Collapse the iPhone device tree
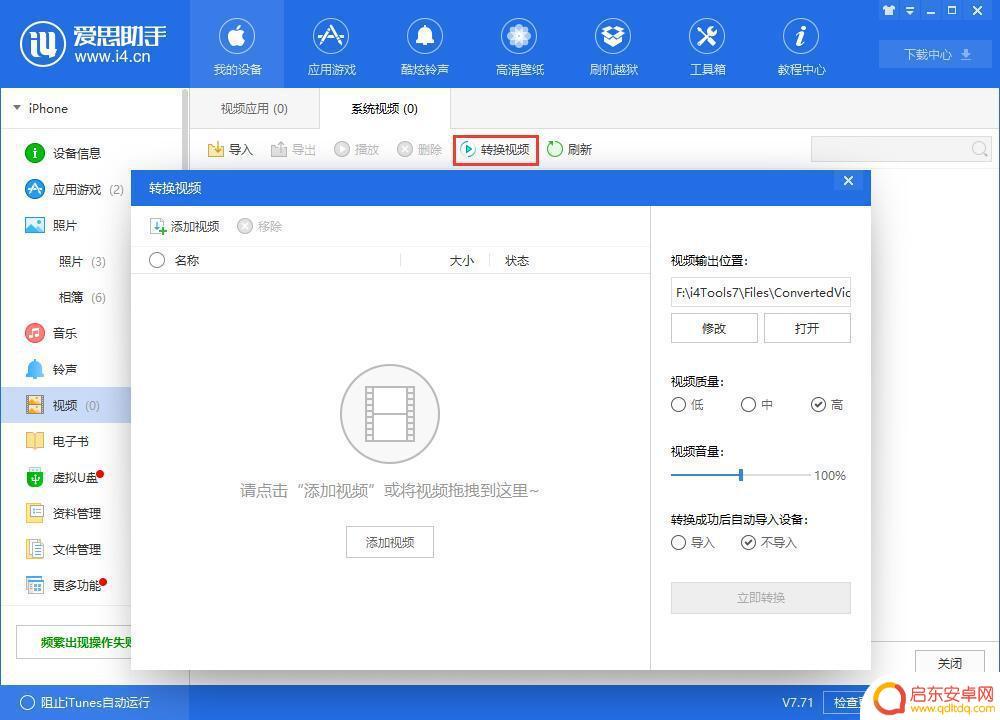The image size is (1000, 720). click(17, 108)
